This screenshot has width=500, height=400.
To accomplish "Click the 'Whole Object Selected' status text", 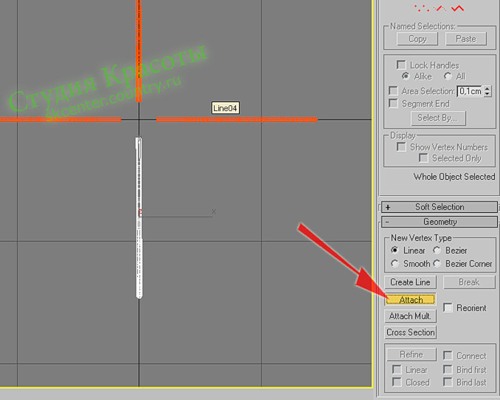I will (x=454, y=177).
